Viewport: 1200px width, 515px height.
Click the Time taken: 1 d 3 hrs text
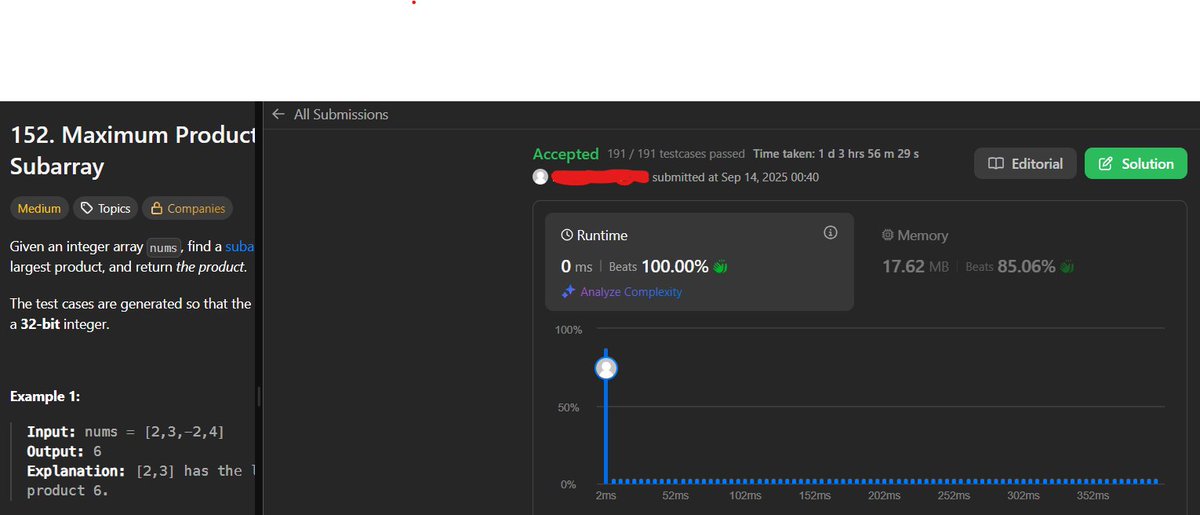(836, 154)
